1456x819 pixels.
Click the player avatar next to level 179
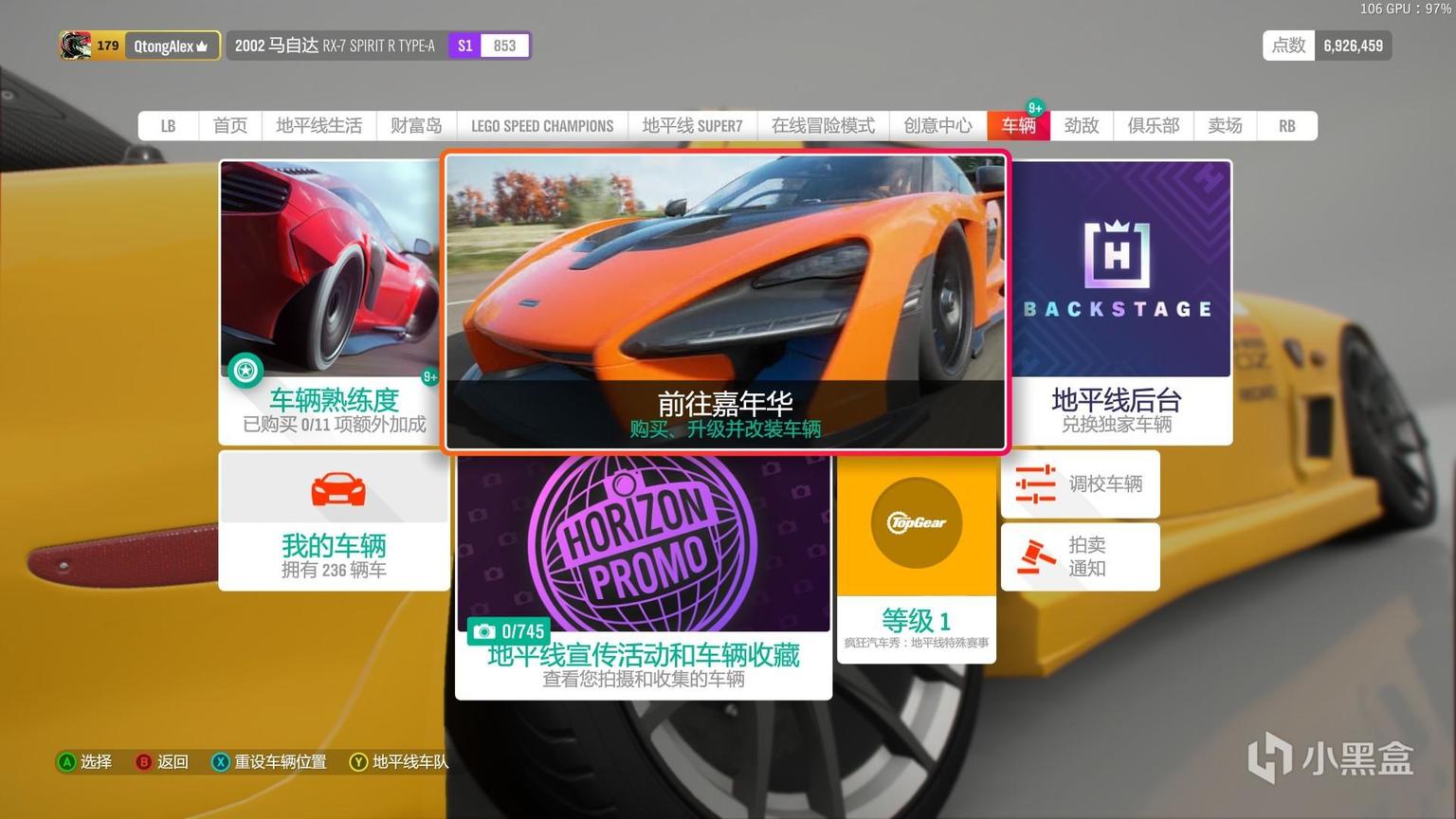(76, 45)
